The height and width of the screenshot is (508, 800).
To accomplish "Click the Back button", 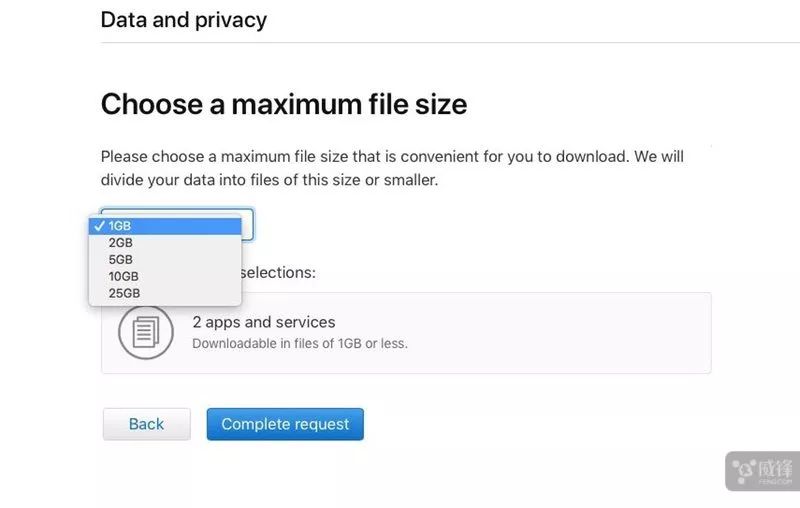I will (x=146, y=424).
